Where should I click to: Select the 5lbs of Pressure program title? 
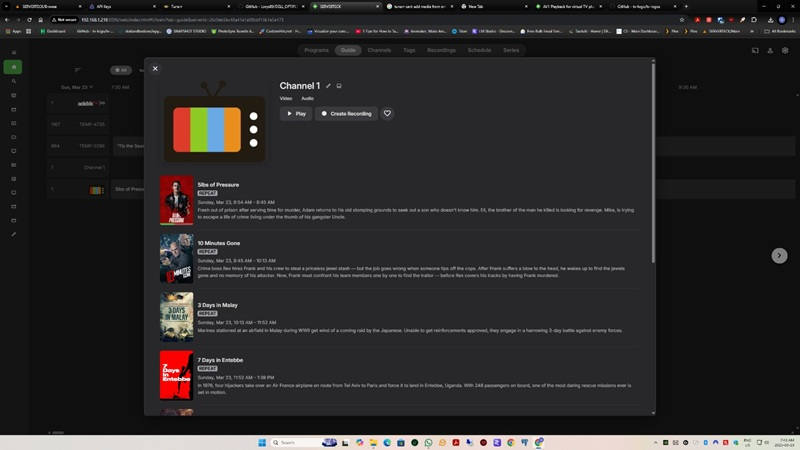tap(218, 185)
